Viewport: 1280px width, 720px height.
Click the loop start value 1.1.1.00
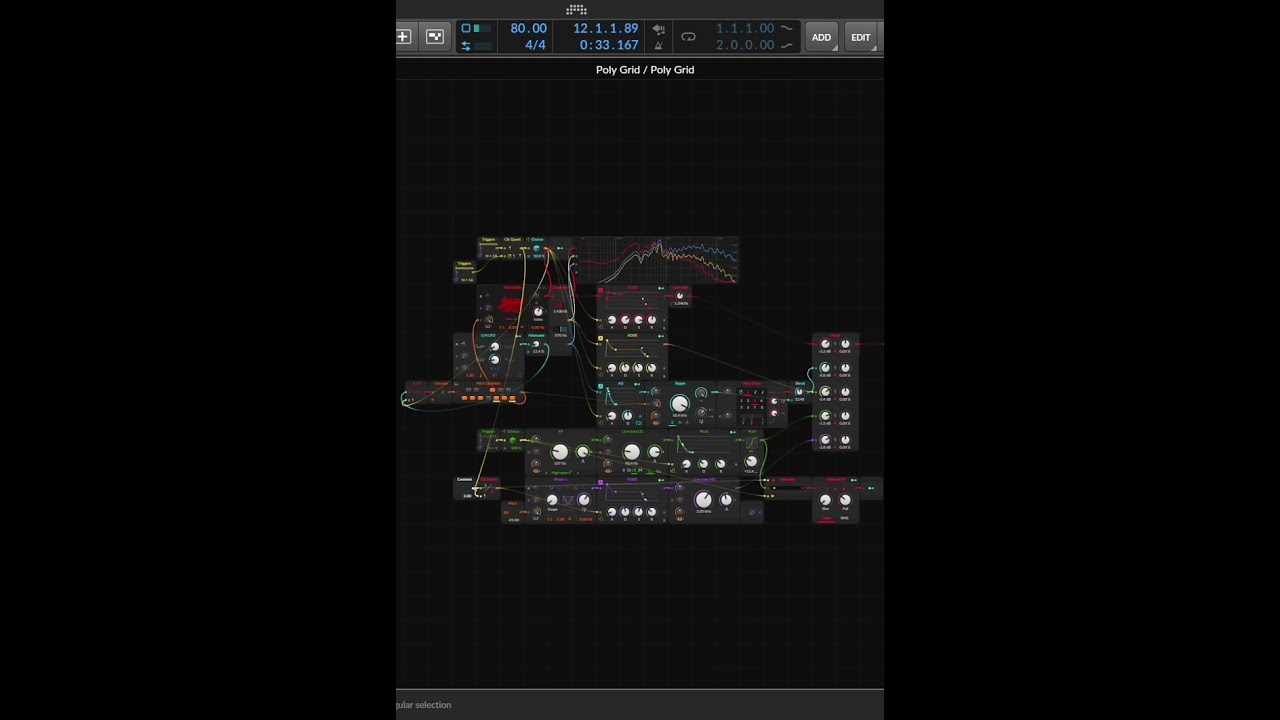[x=745, y=29]
